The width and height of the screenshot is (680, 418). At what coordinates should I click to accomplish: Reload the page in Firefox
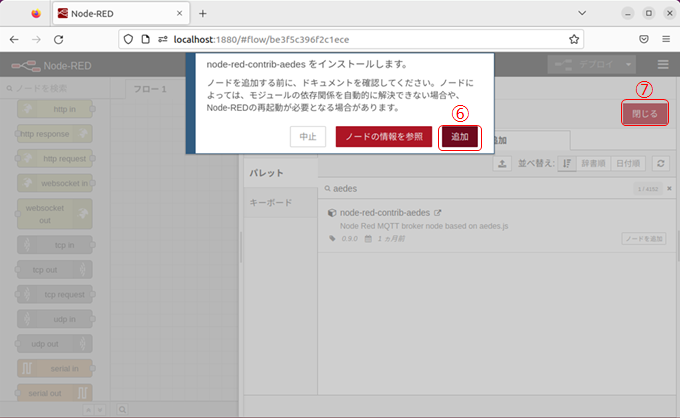click(x=59, y=39)
